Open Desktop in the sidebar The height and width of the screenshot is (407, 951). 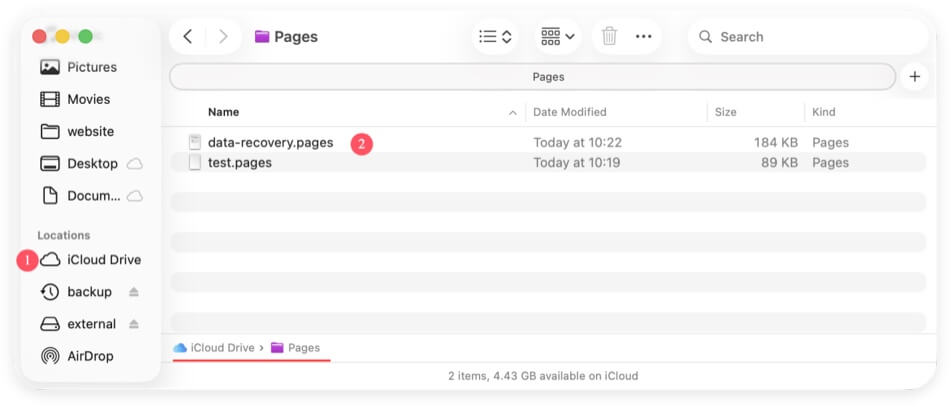click(x=79, y=163)
